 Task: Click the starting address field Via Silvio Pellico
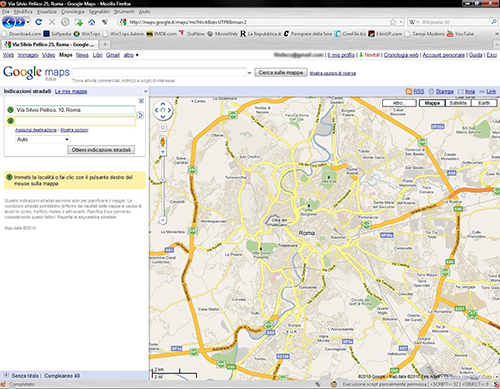click(75, 110)
